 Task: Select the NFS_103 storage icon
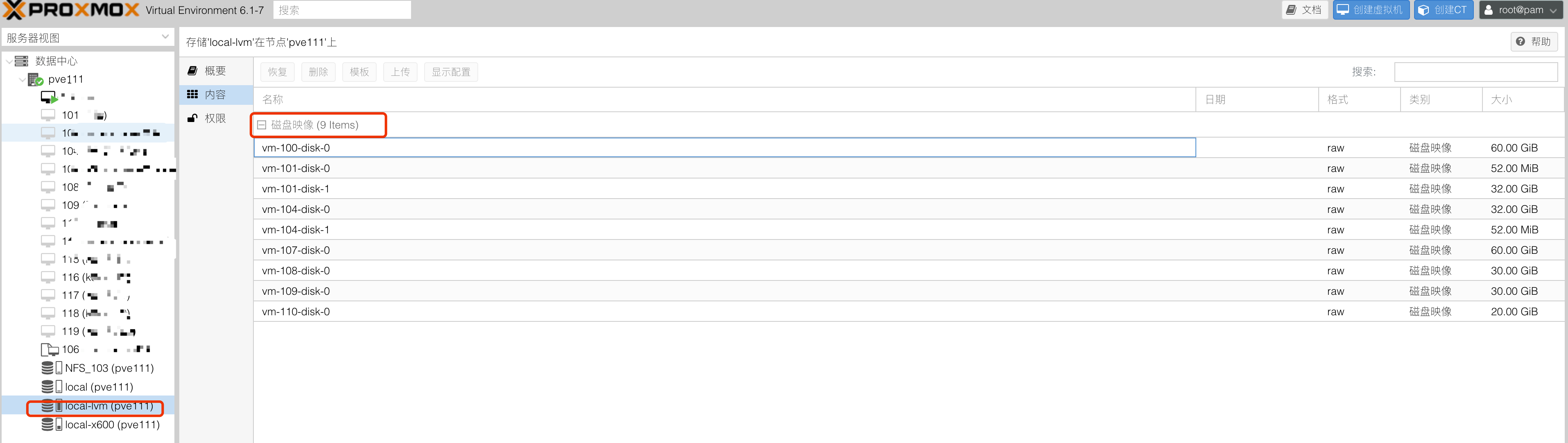pyautogui.click(x=51, y=368)
